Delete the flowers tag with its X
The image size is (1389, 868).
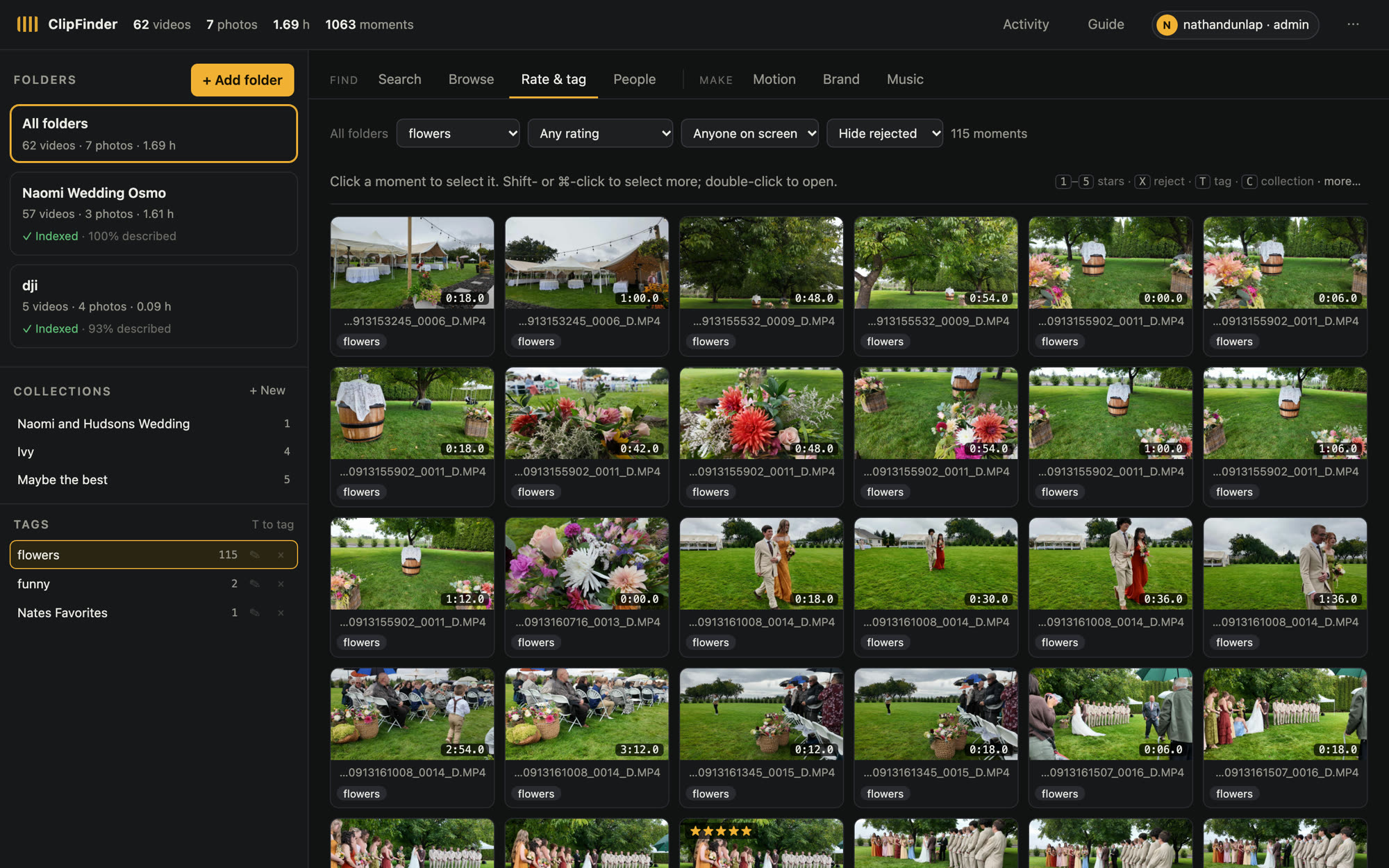[x=281, y=555]
